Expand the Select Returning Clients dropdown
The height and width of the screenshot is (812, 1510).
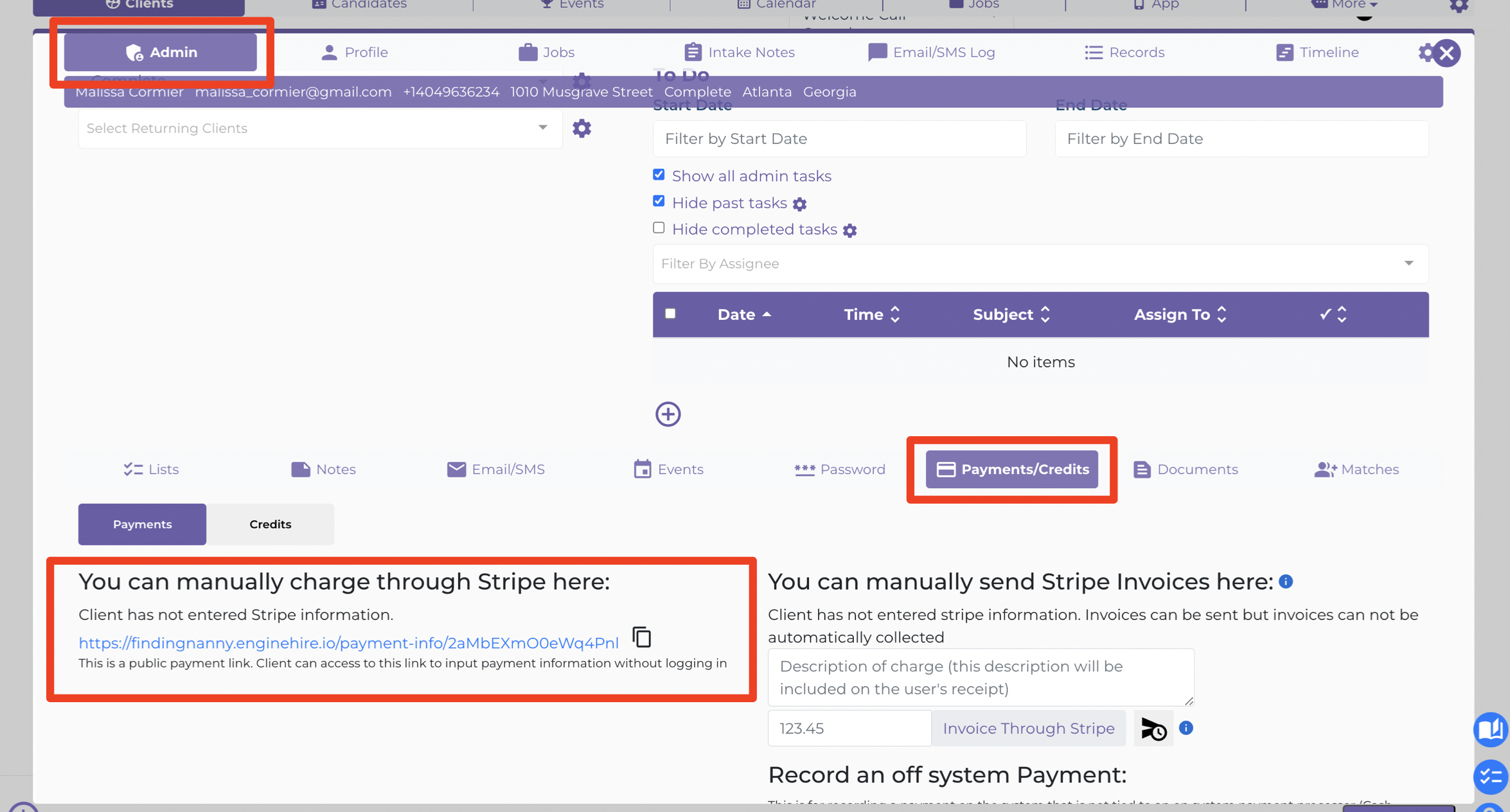point(320,128)
